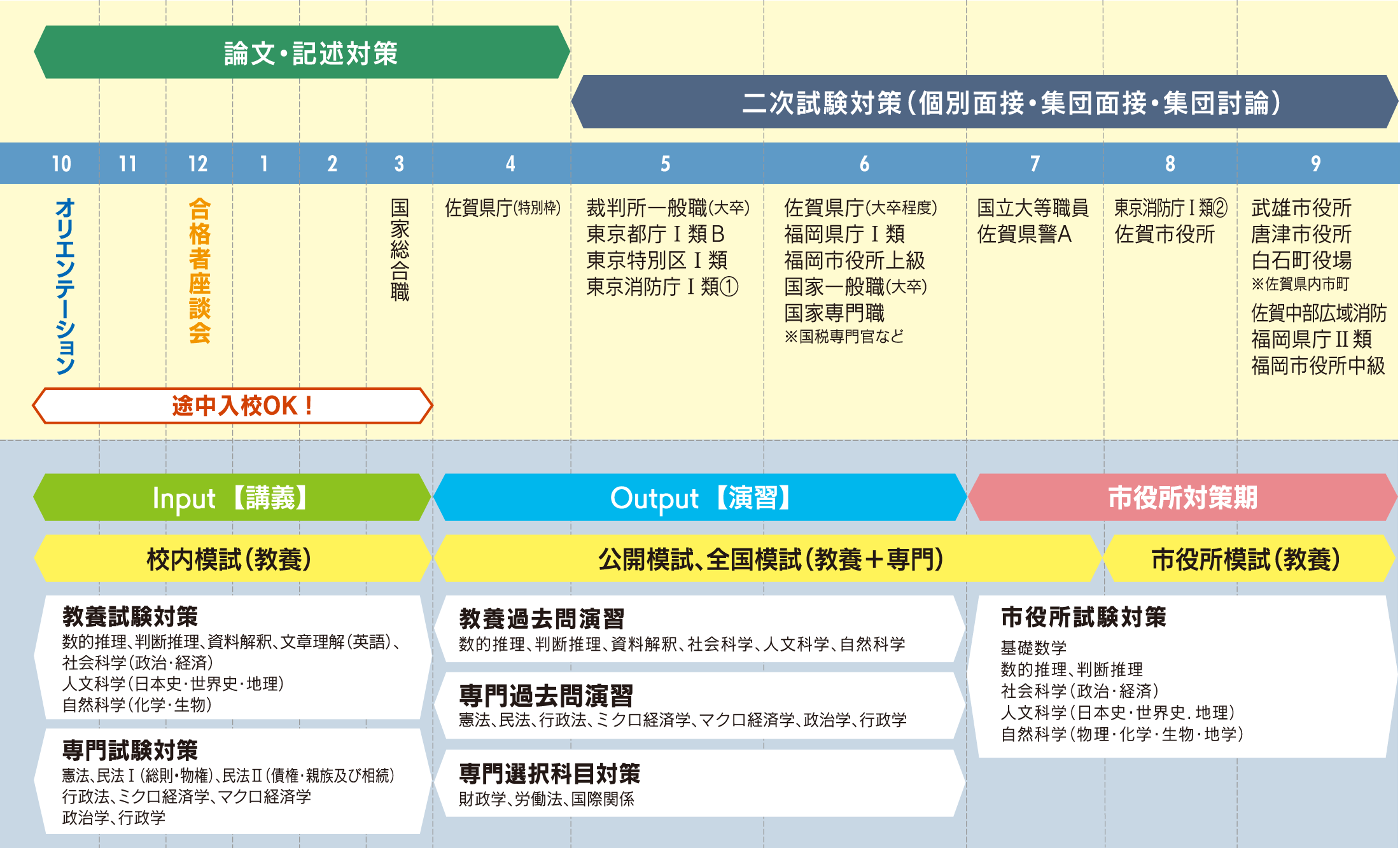Select month 10 in the timeline
Image resolution: width=1400 pixels, height=848 pixels.
[x=62, y=163]
